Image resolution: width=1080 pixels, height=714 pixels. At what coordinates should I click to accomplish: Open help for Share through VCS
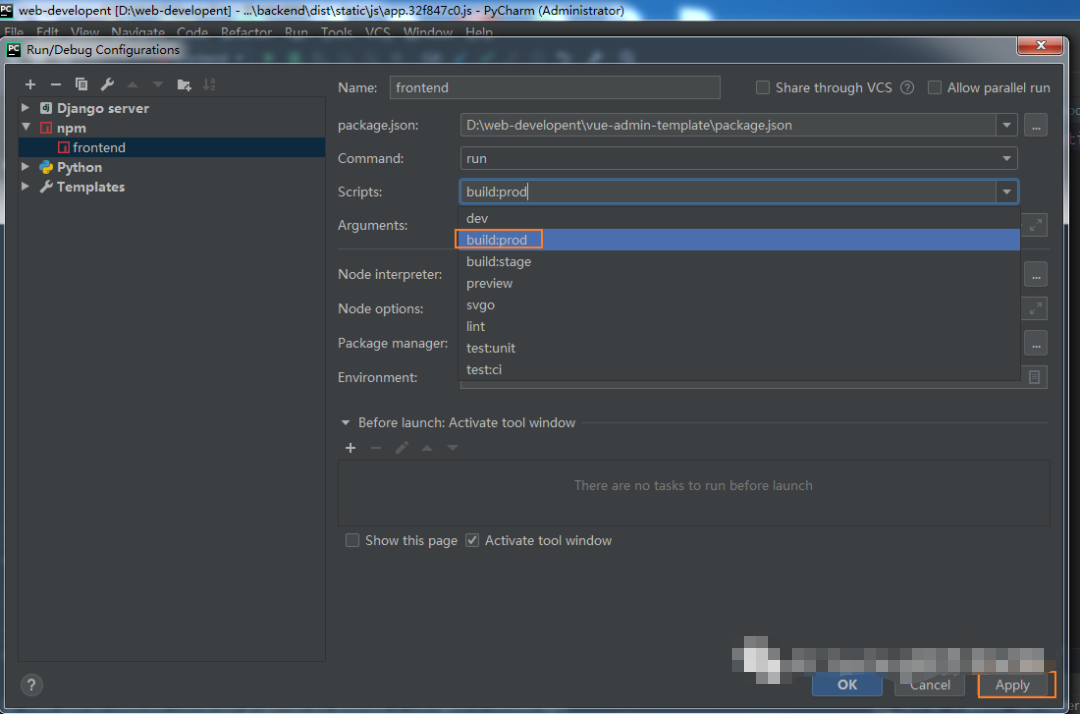click(907, 87)
